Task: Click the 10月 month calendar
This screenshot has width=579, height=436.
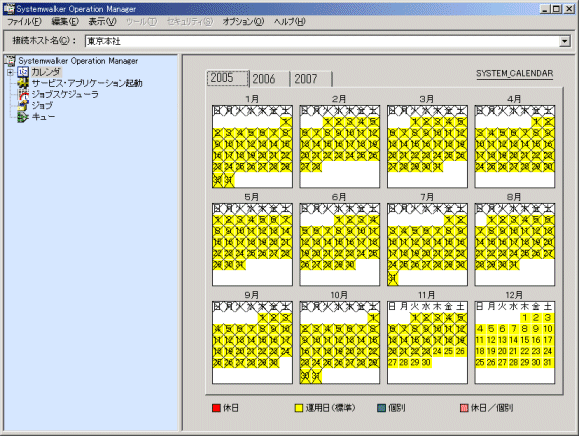Action: (339, 343)
